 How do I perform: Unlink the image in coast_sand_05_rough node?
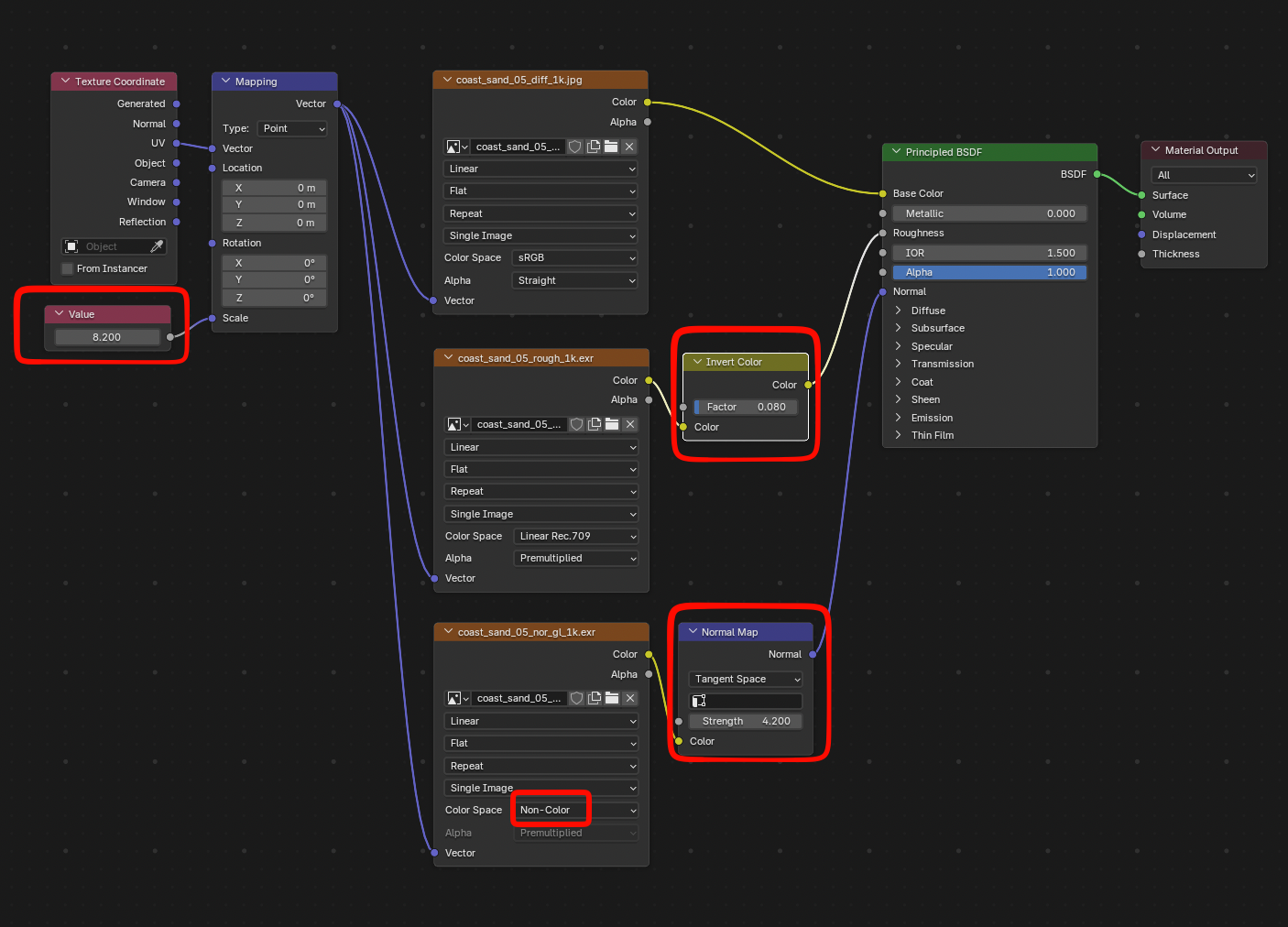(x=630, y=424)
